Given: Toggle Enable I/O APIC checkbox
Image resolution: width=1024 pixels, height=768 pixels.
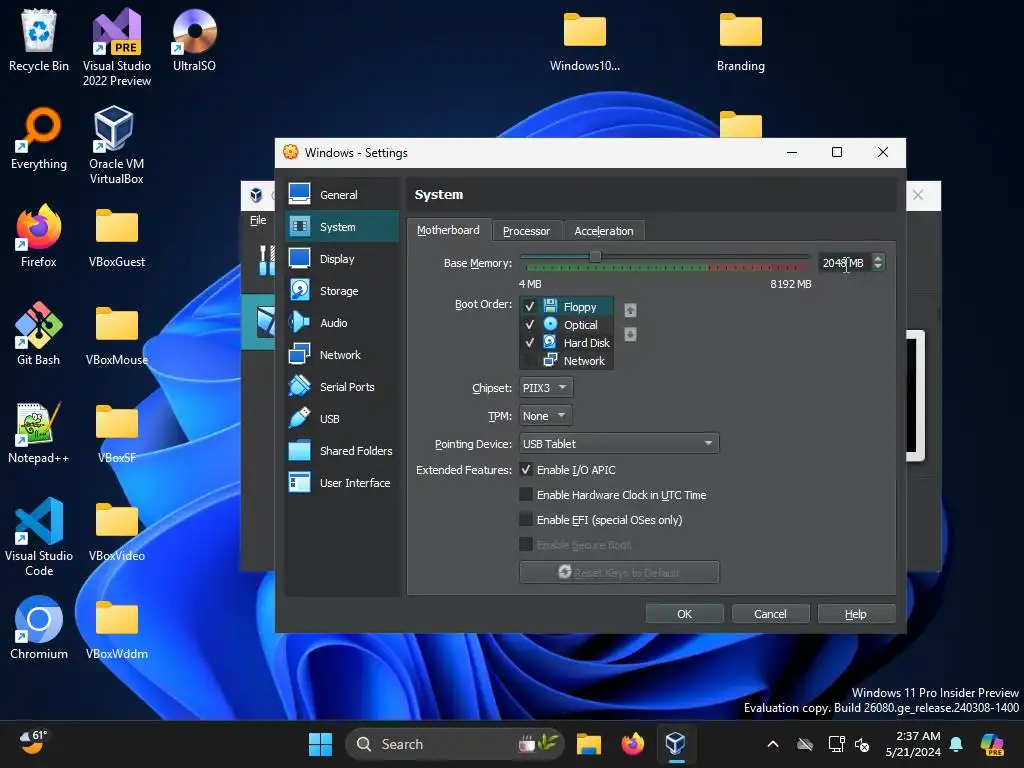Looking at the screenshot, I should (x=526, y=470).
